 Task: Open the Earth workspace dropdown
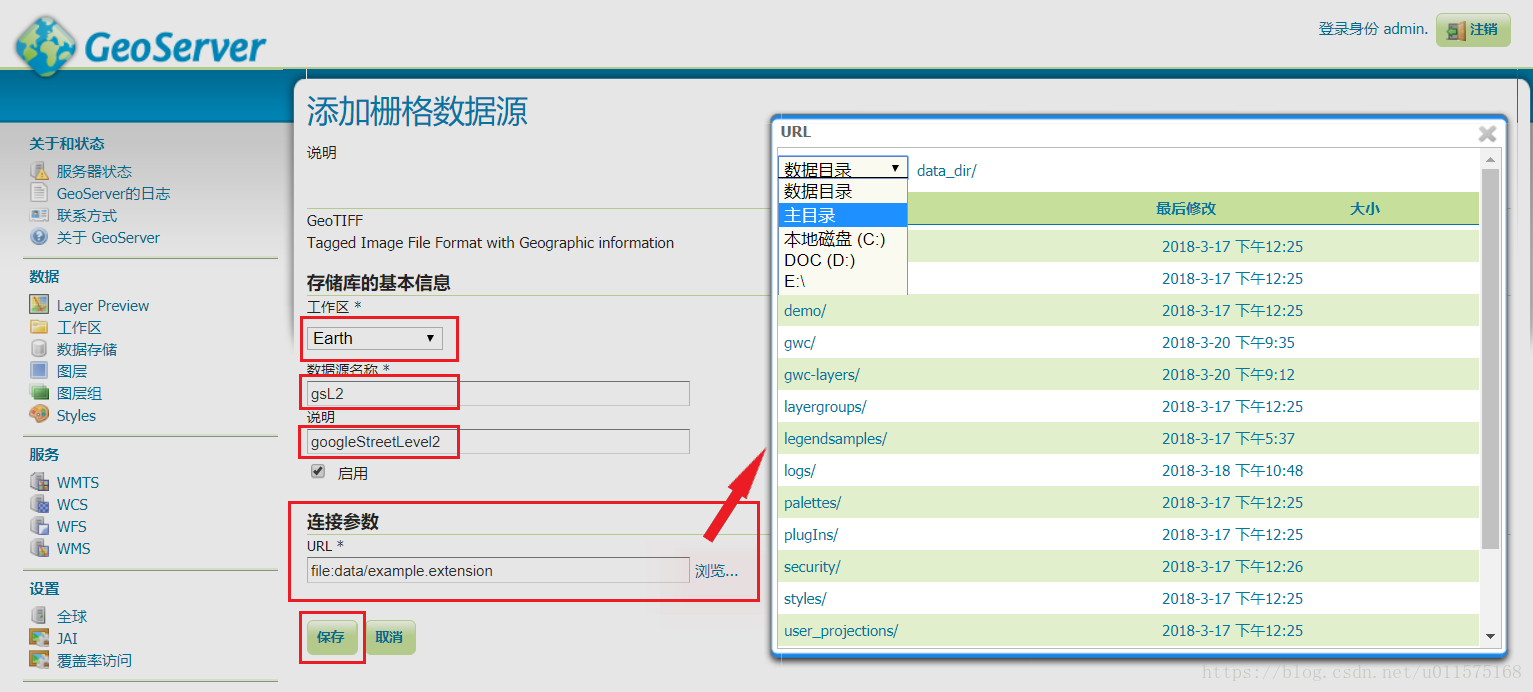pos(375,338)
